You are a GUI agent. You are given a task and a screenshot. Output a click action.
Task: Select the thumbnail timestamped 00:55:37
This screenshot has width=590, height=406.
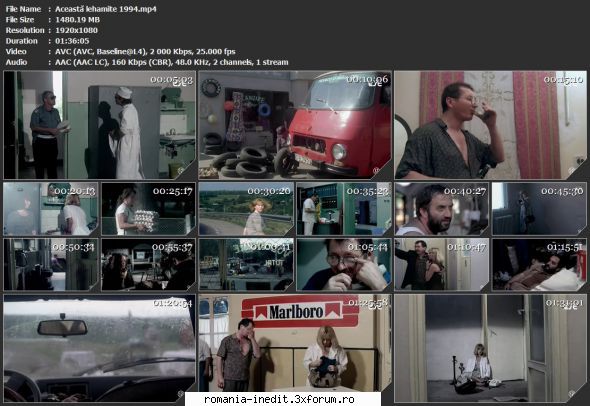tap(148, 265)
